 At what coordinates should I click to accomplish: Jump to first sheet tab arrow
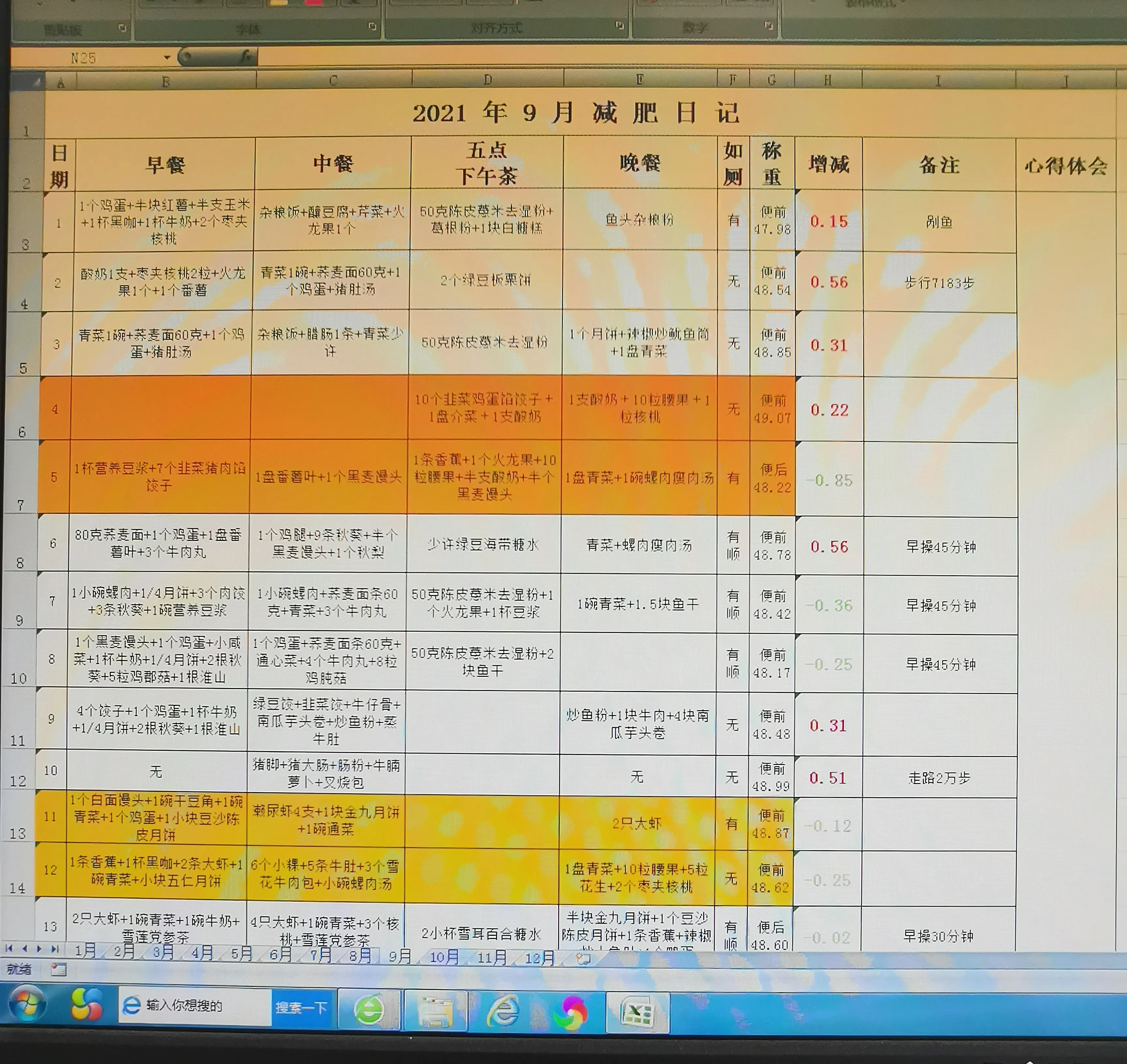point(9,948)
